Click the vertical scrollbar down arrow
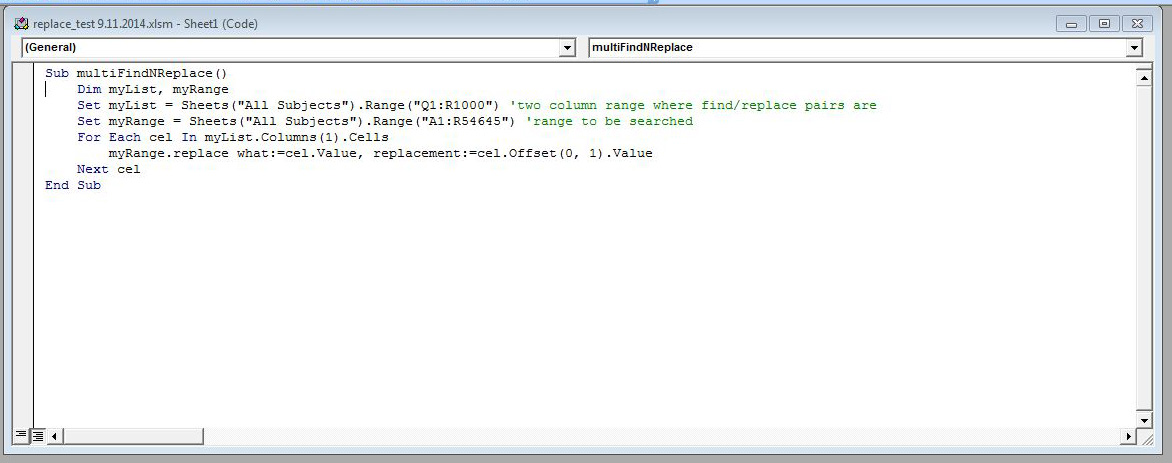Image resolution: width=1172 pixels, height=463 pixels. (x=1143, y=420)
